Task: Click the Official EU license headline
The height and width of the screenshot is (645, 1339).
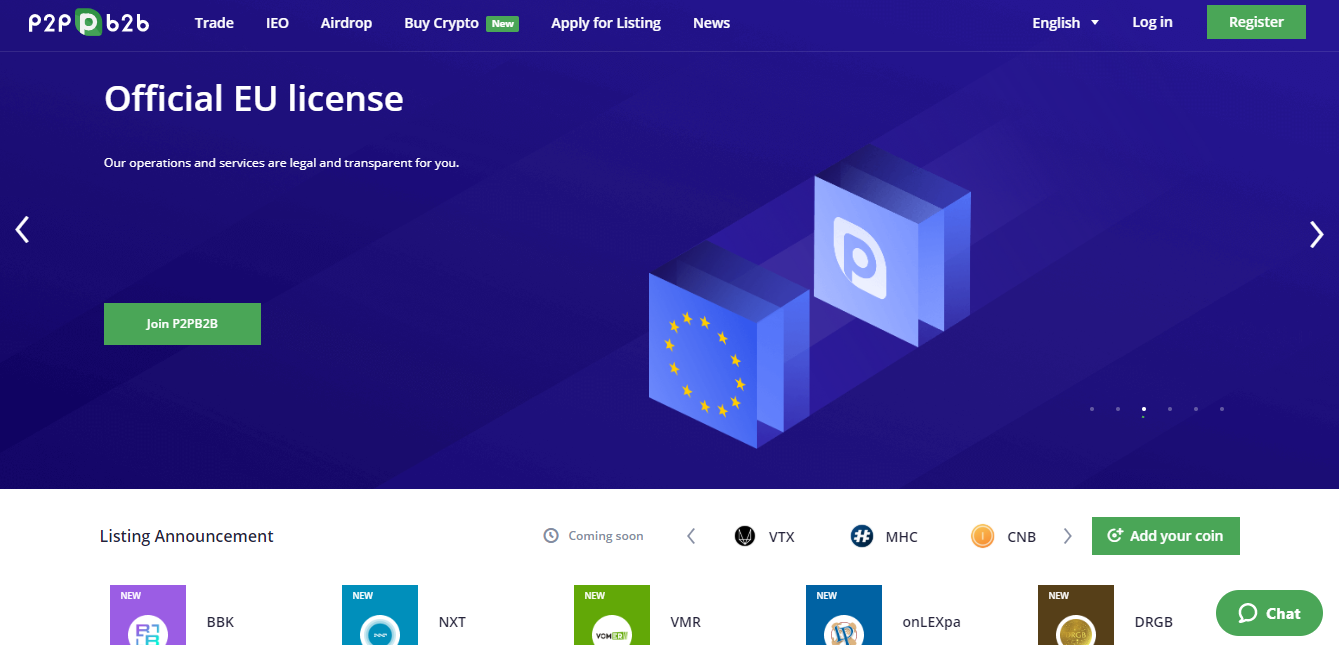Action: point(254,98)
